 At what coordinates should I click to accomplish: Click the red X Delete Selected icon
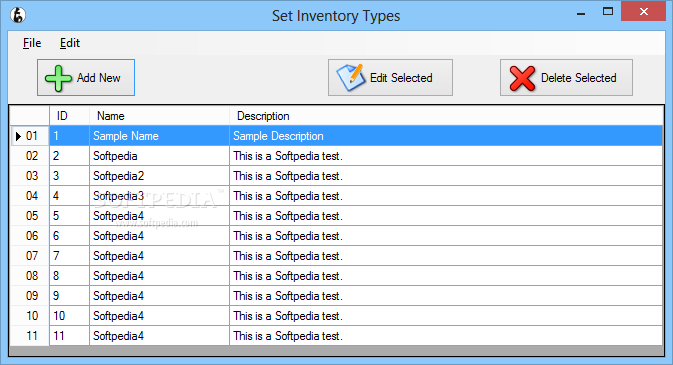(x=522, y=78)
